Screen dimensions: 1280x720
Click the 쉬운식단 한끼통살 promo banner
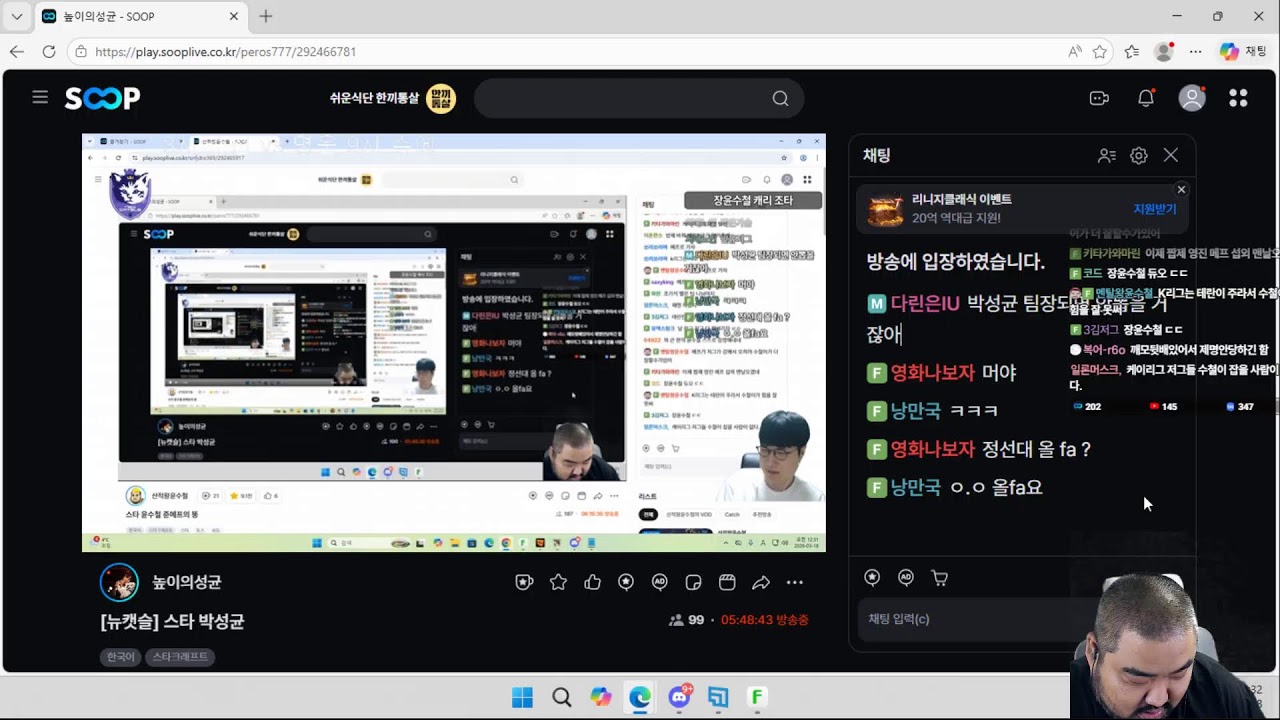coord(393,98)
